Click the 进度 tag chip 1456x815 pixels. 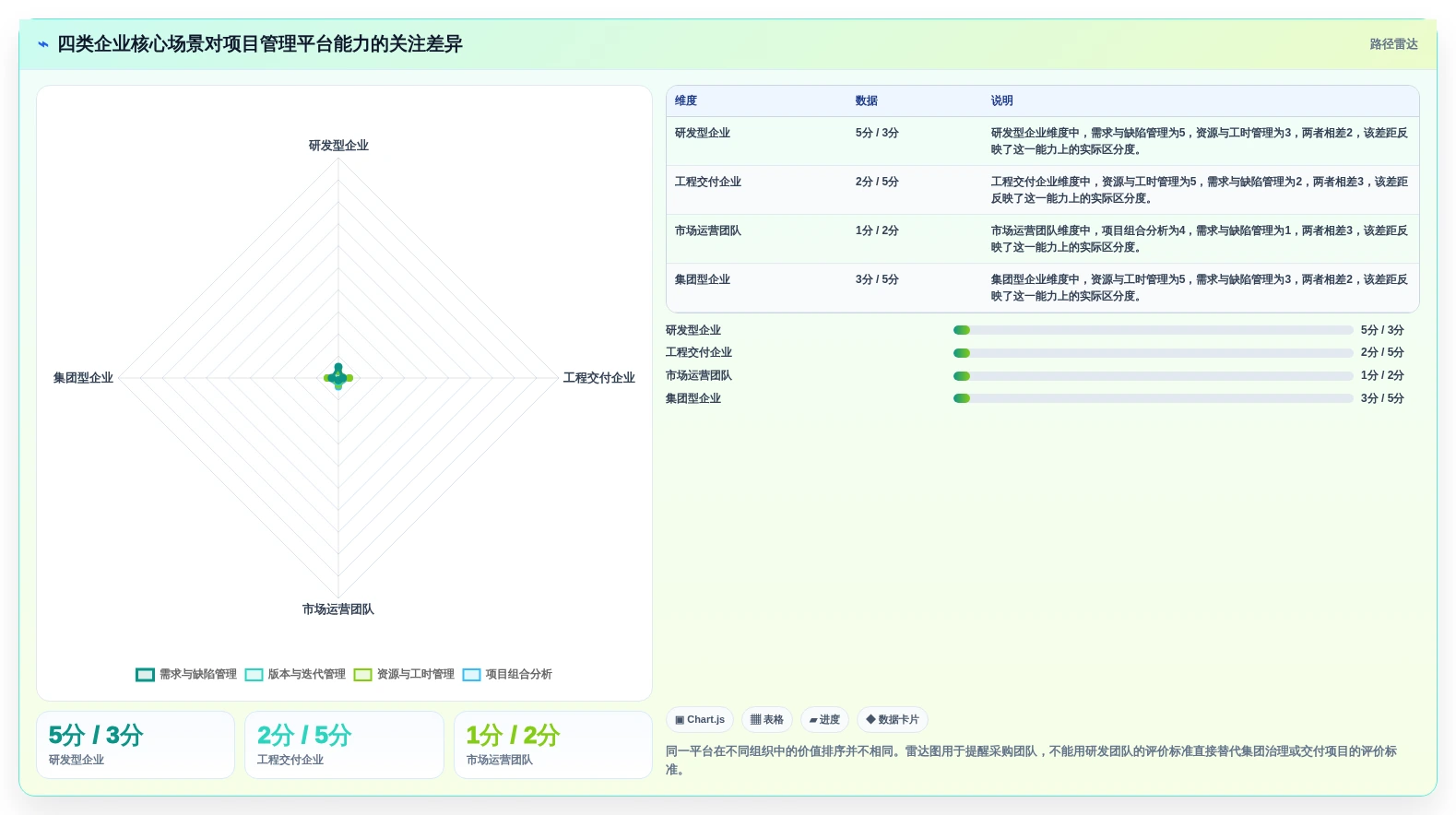(824, 719)
